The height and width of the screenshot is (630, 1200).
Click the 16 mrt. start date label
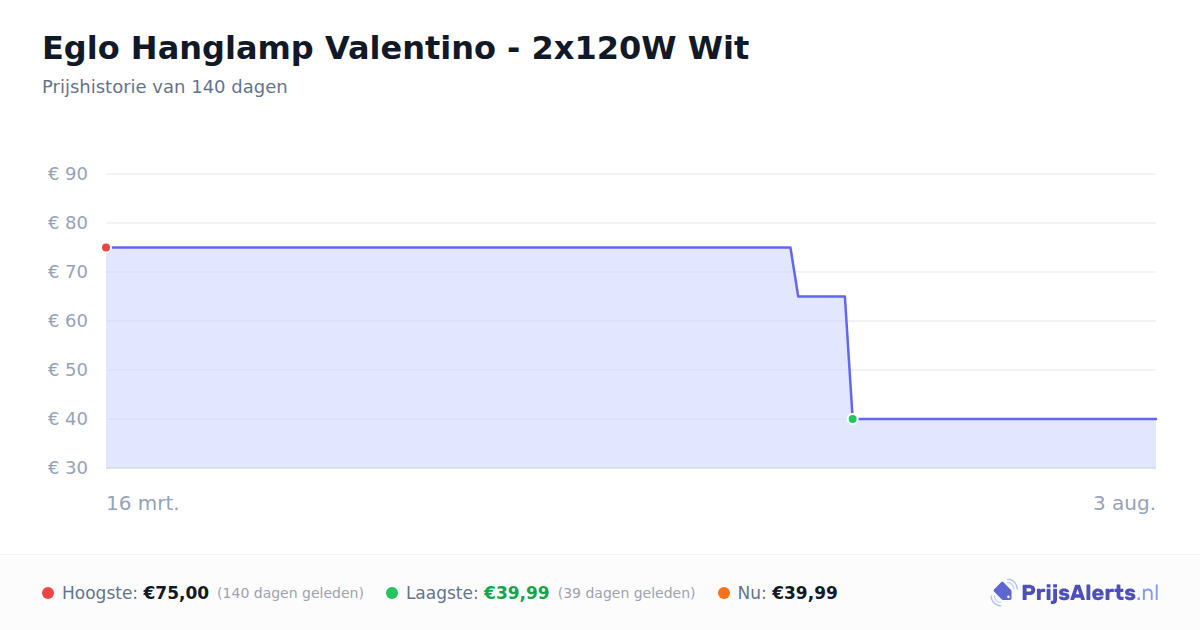[x=143, y=503]
